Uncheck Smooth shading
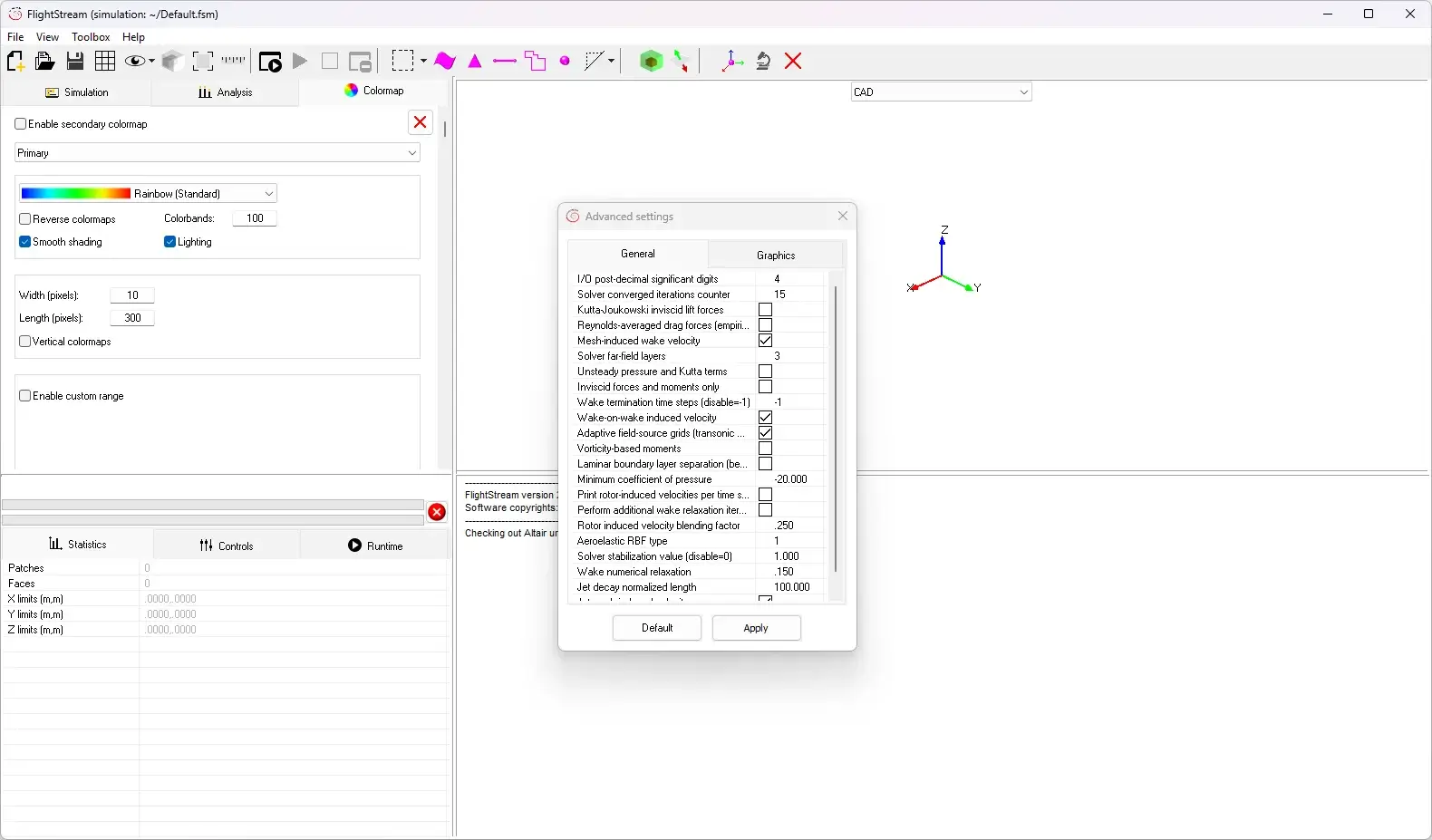1432x840 pixels. (x=25, y=242)
